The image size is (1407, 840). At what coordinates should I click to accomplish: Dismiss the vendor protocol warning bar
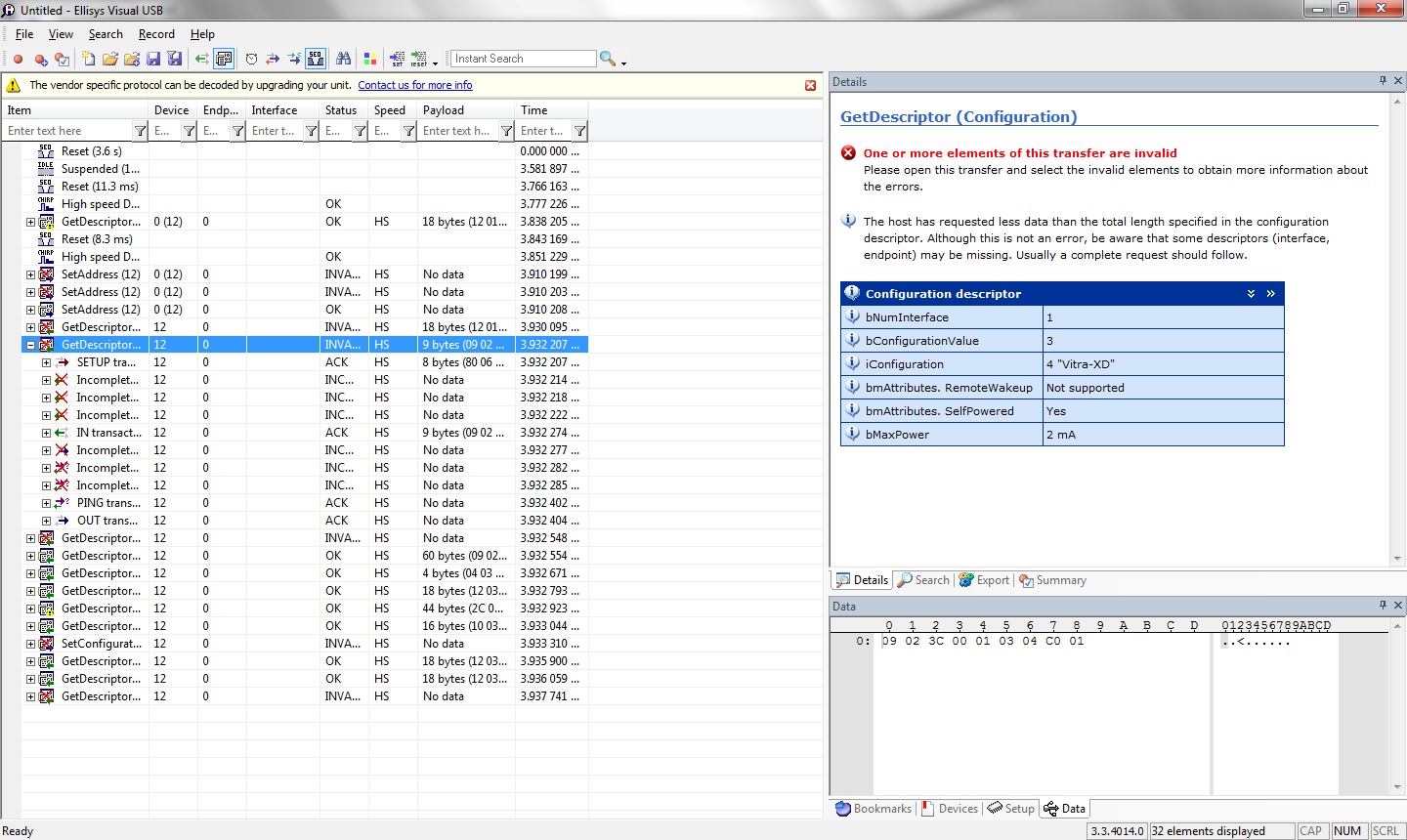pos(810,85)
